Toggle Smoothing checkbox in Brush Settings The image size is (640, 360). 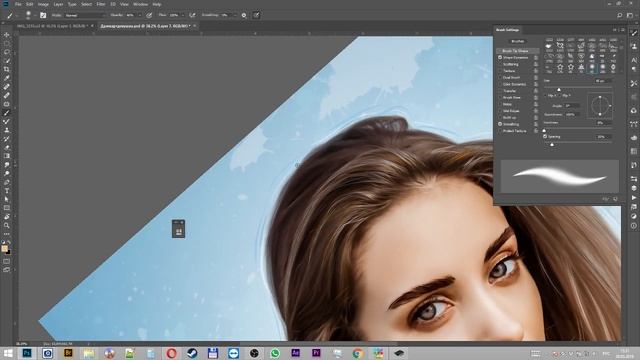pos(500,124)
